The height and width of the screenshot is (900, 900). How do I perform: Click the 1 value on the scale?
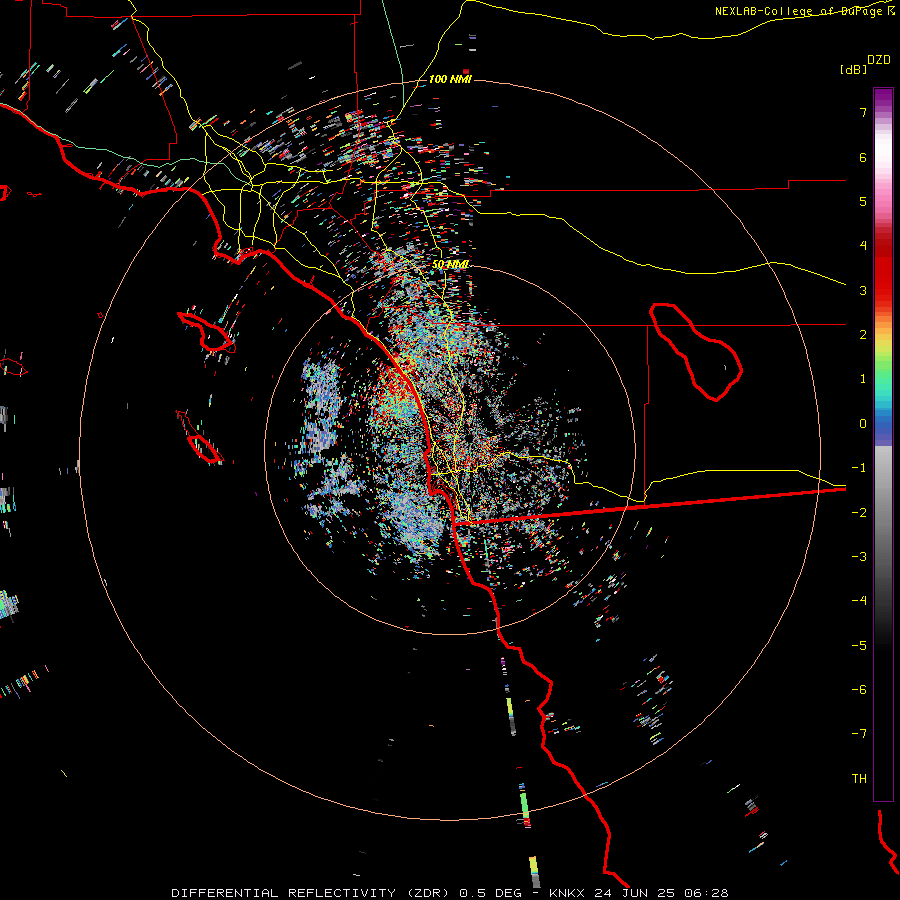pyautogui.click(x=863, y=379)
